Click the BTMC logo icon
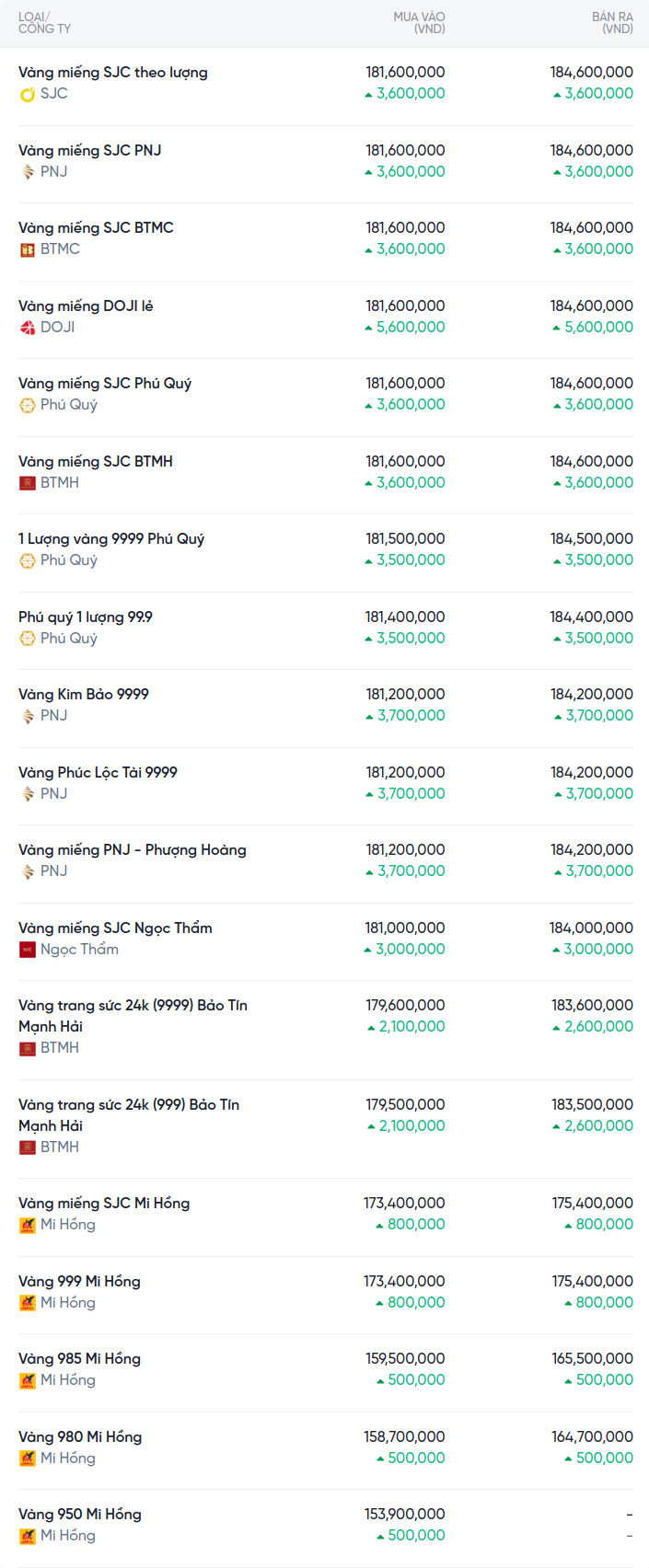Viewport: 649px width, 1568px height. (28, 249)
